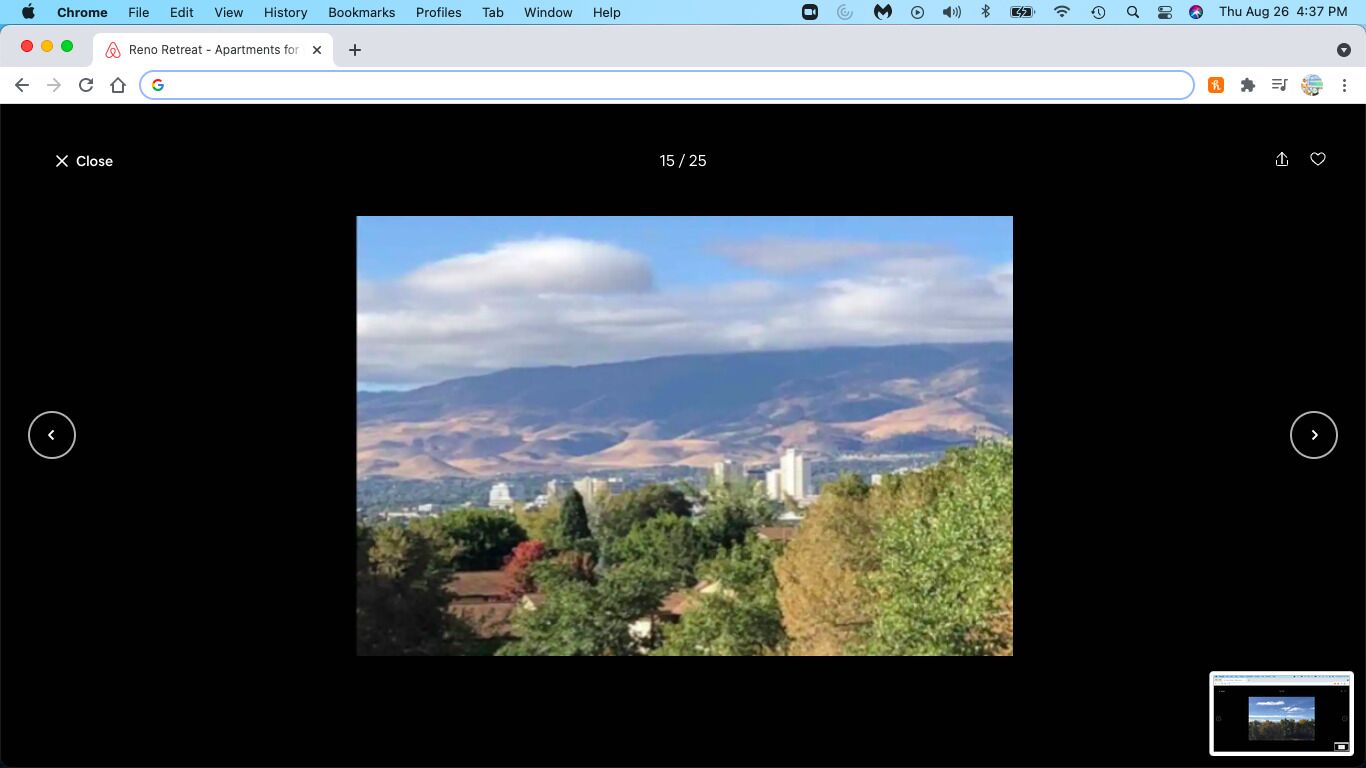Open the Tab menu

click(493, 12)
